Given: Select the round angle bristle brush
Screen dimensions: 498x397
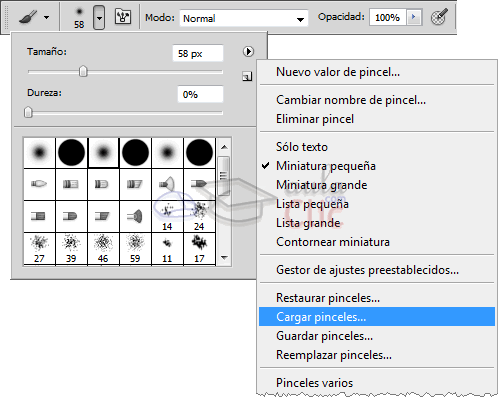Looking at the screenshot, I should pos(135,184).
